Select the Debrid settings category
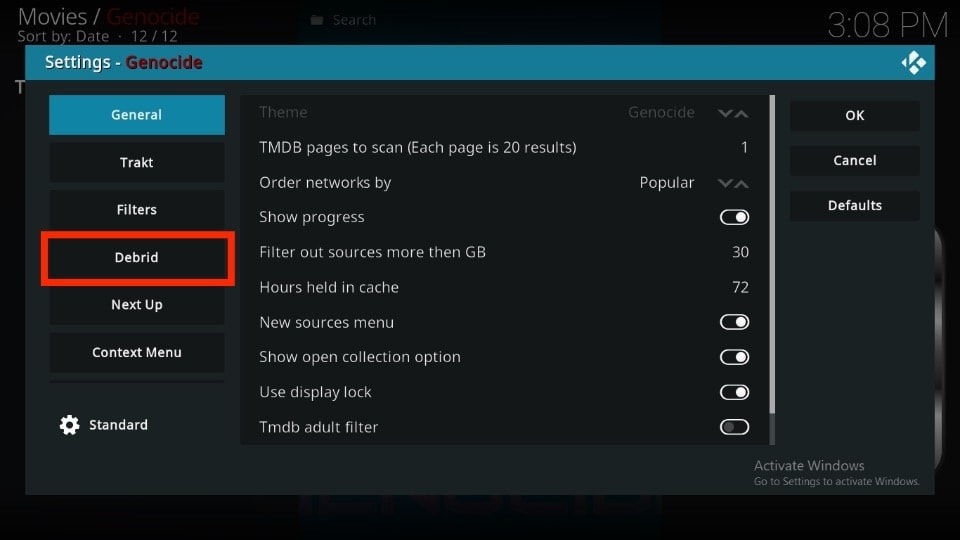Viewport: 960px width, 540px height. click(x=137, y=257)
